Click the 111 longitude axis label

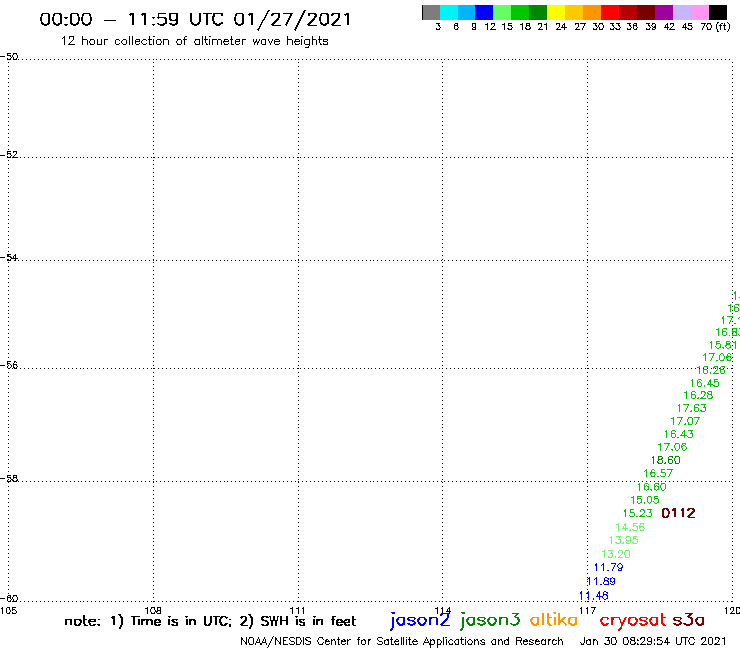[298, 611]
